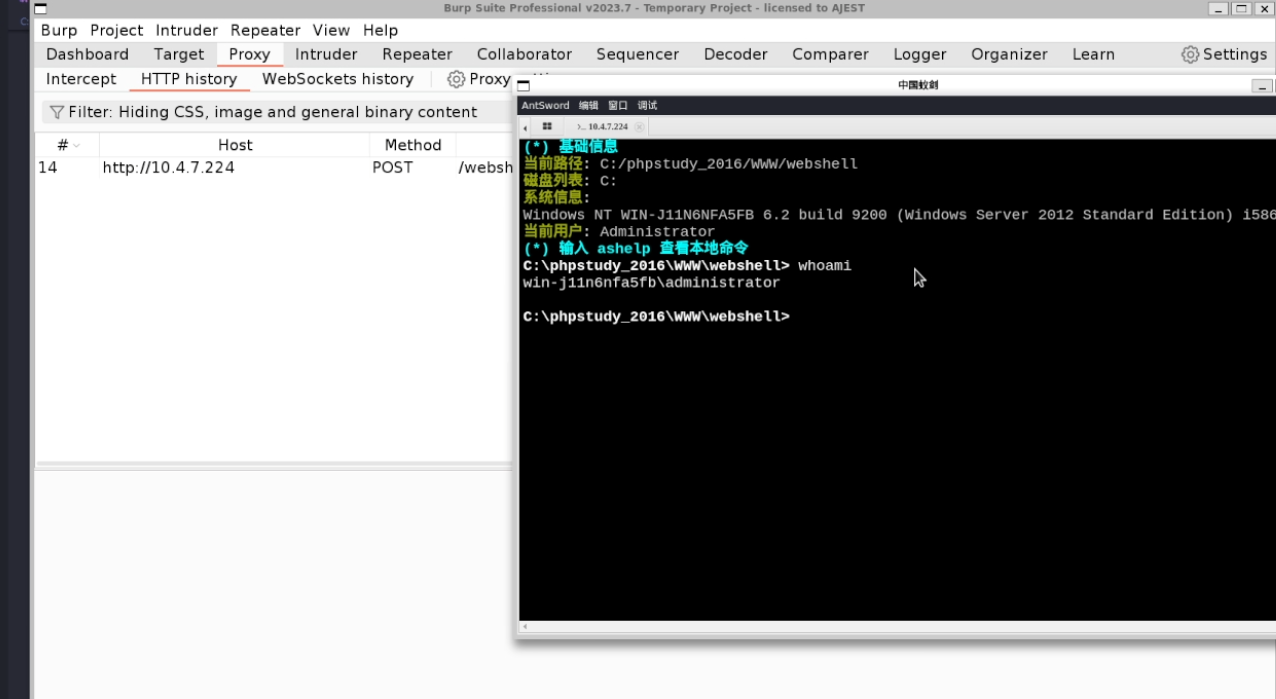Select the HTTP history sub-tab
This screenshot has height=699, width=1276.
tap(189, 78)
